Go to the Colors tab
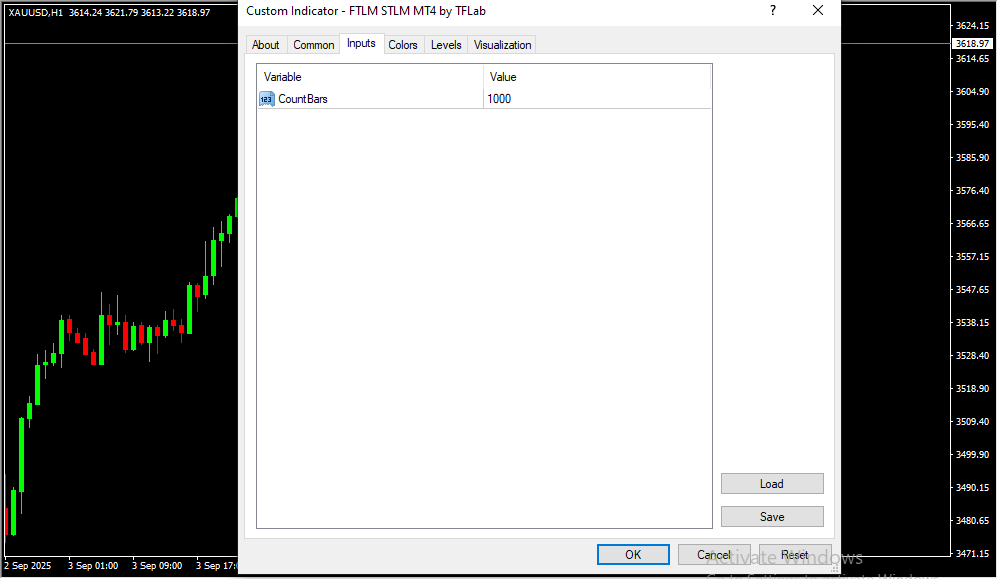The image size is (998, 579). pos(403,45)
